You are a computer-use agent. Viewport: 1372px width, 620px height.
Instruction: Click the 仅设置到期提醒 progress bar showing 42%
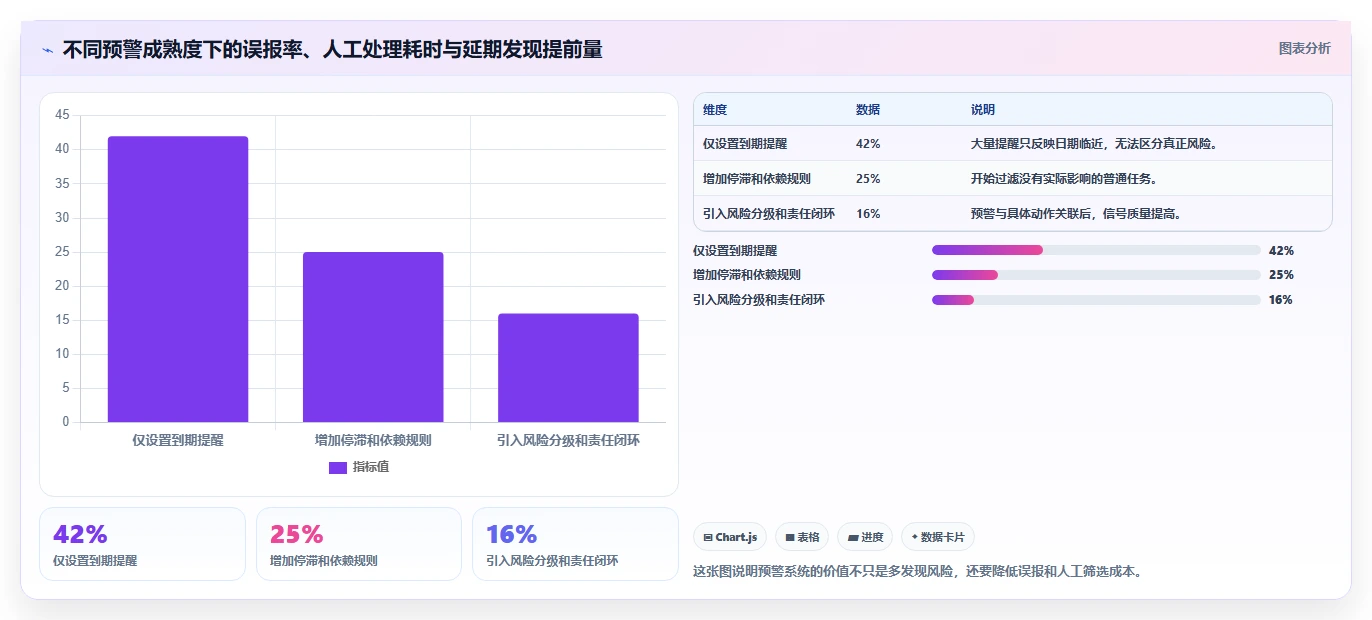(x=1096, y=250)
